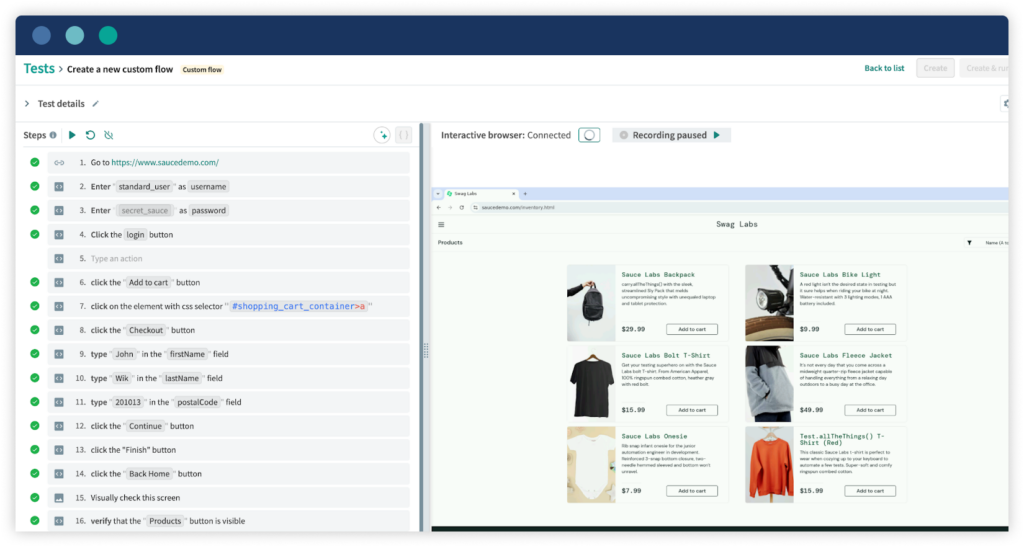The image size is (1024, 547).
Task: Toggle the interactive browser connection switch
Action: tap(589, 135)
